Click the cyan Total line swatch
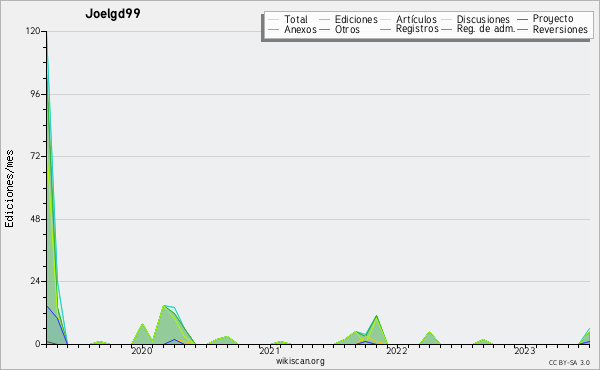Screen dimensions: 600x370 pos(273,20)
